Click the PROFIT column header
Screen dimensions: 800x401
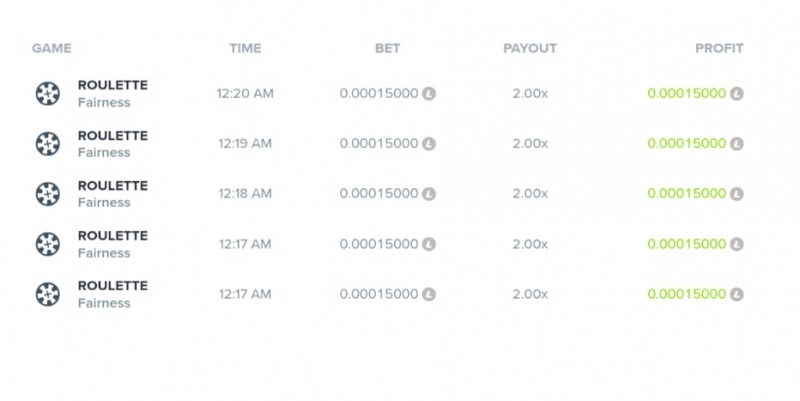click(719, 48)
